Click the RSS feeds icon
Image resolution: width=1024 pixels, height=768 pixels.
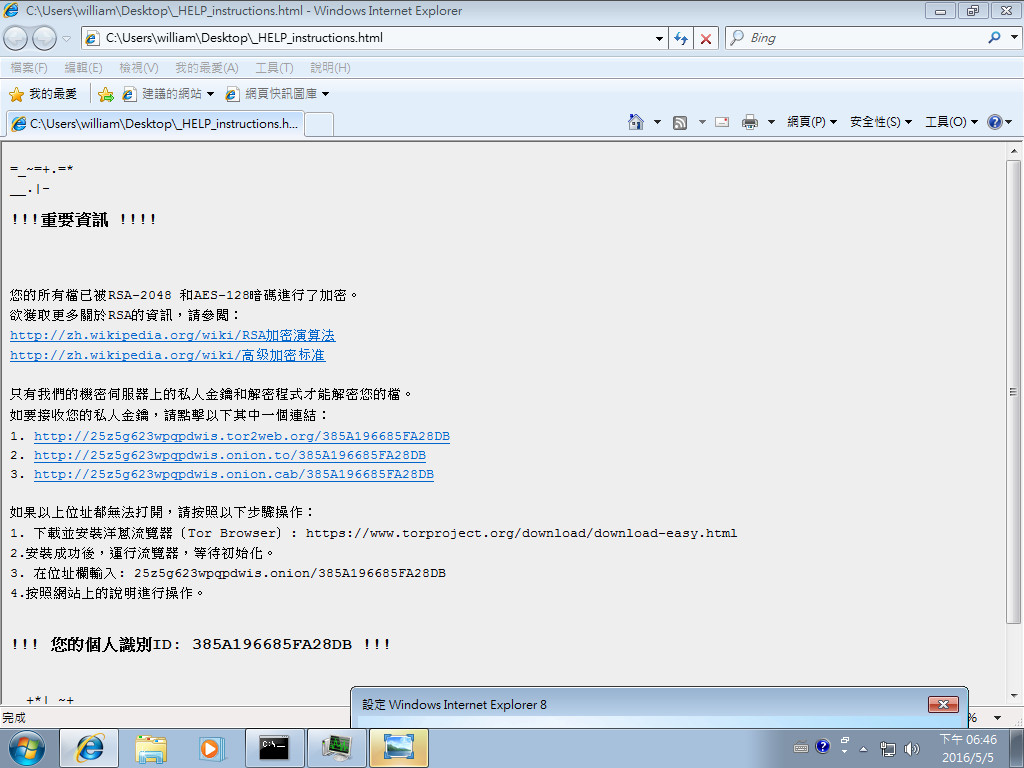[x=680, y=122]
